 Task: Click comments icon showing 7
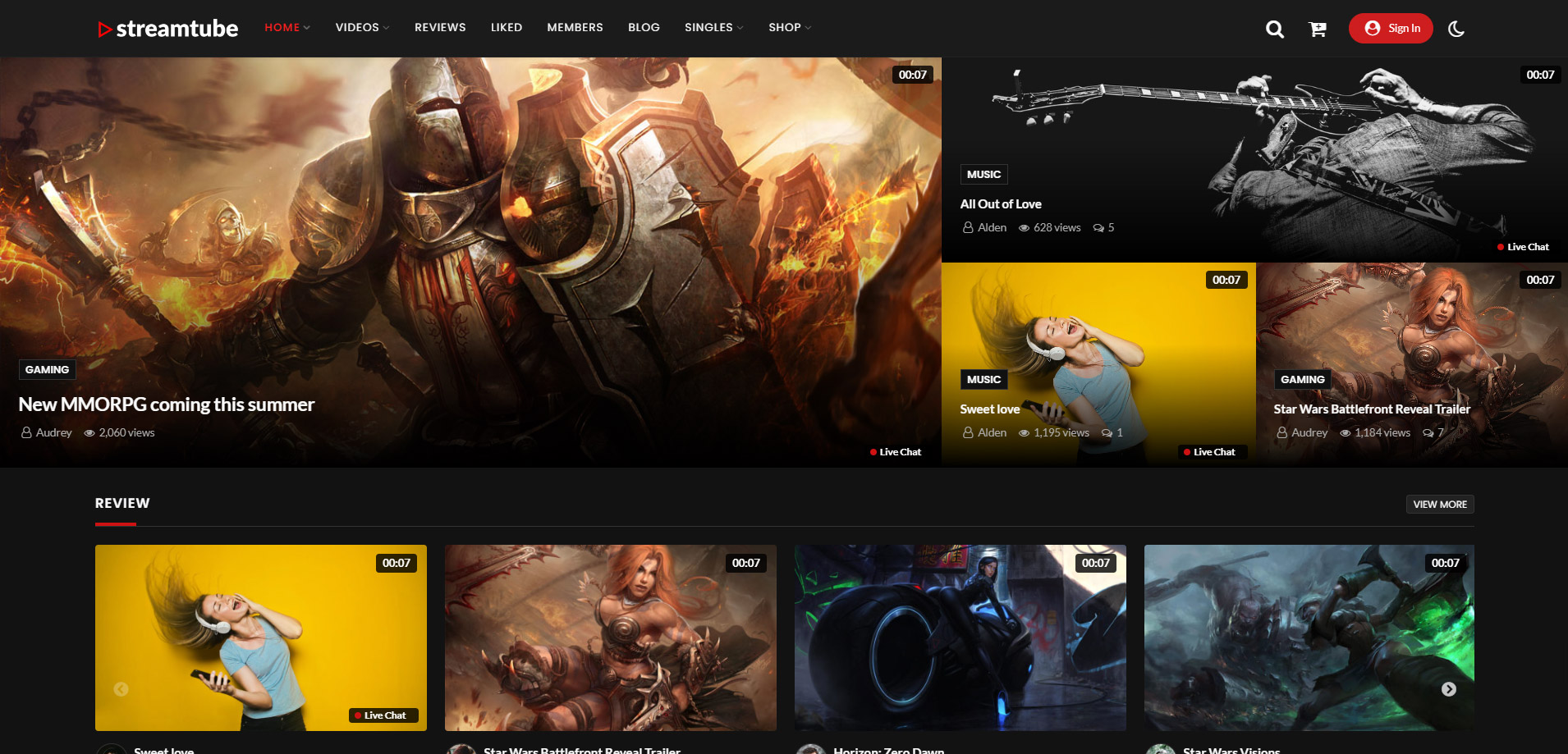coord(1428,433)
